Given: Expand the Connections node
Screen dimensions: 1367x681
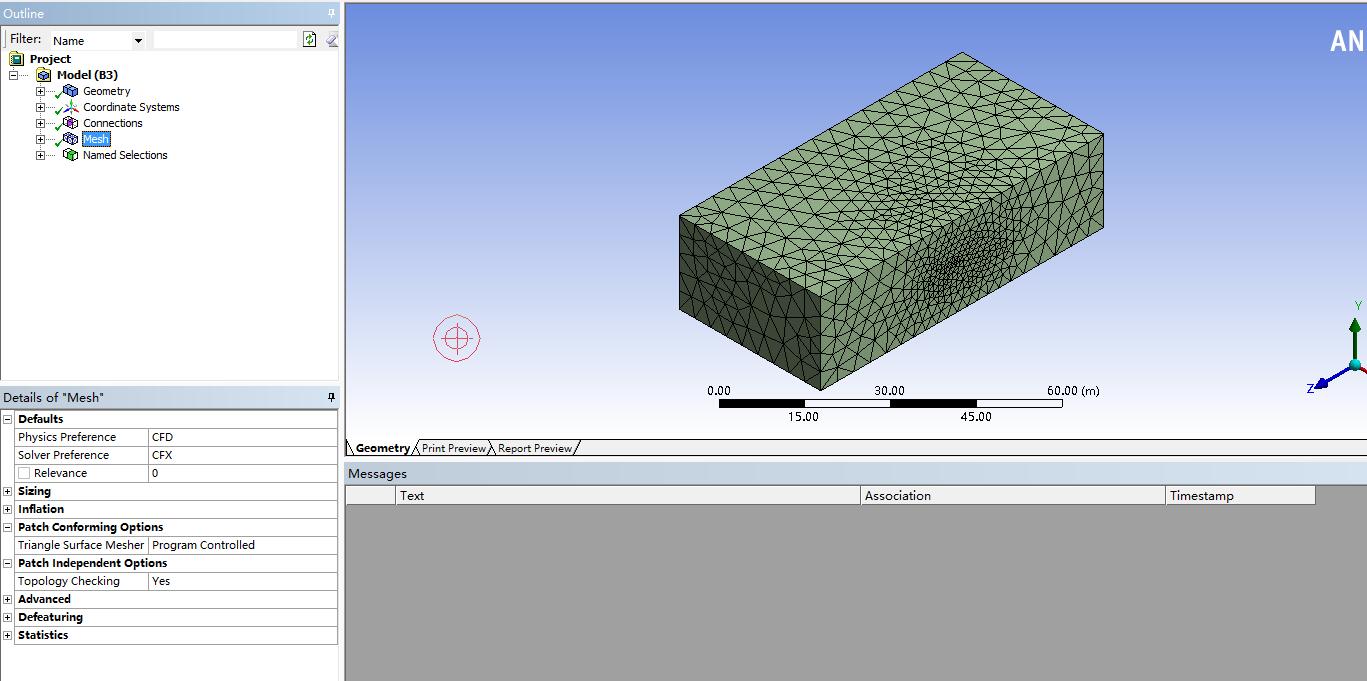Looking at the screenshot, I should 40,123.
